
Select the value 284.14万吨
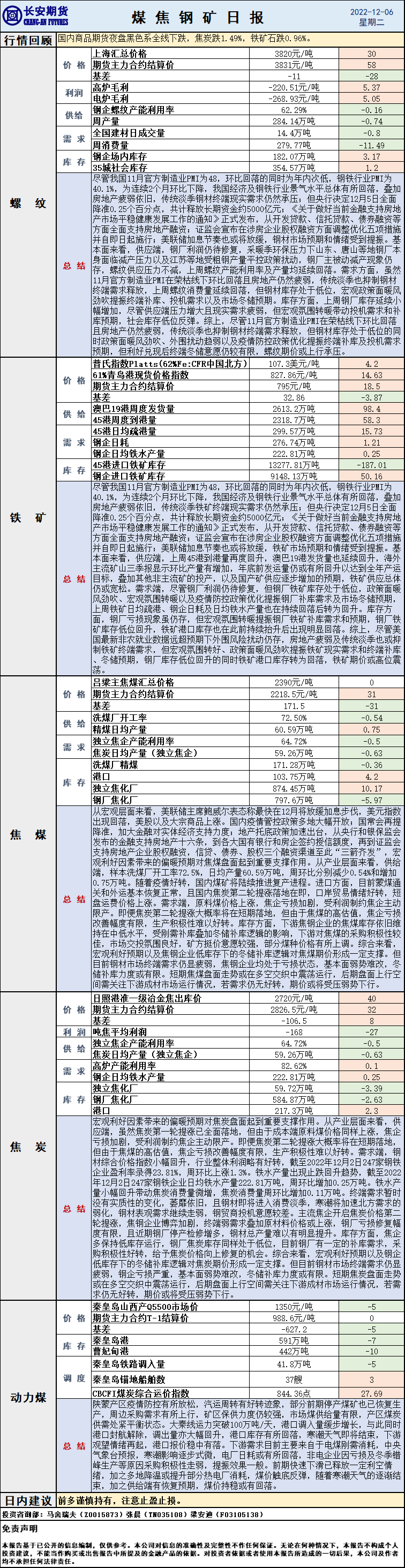(294, 121)
